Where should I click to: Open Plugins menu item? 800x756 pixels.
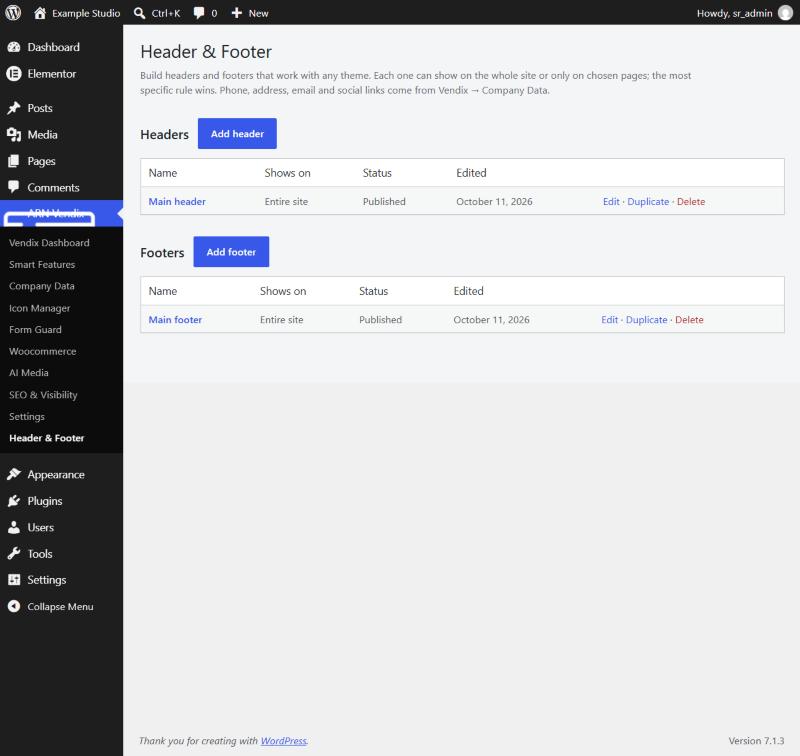coord(45,501)
